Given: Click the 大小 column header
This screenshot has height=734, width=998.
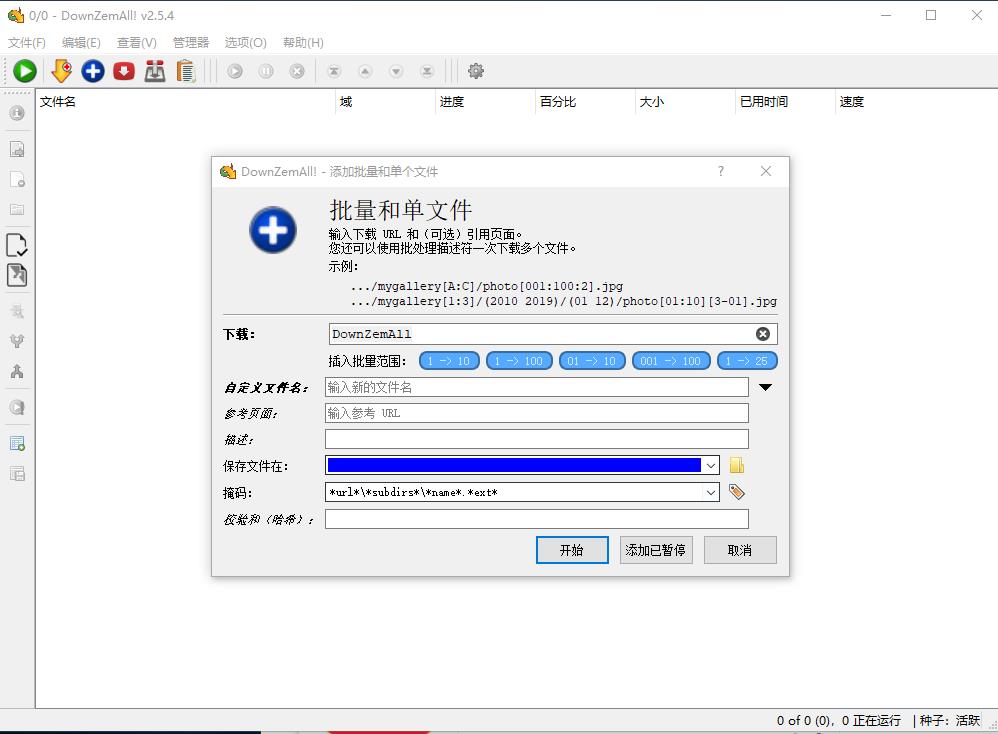Looking at the screenshot, I should 685,102.
